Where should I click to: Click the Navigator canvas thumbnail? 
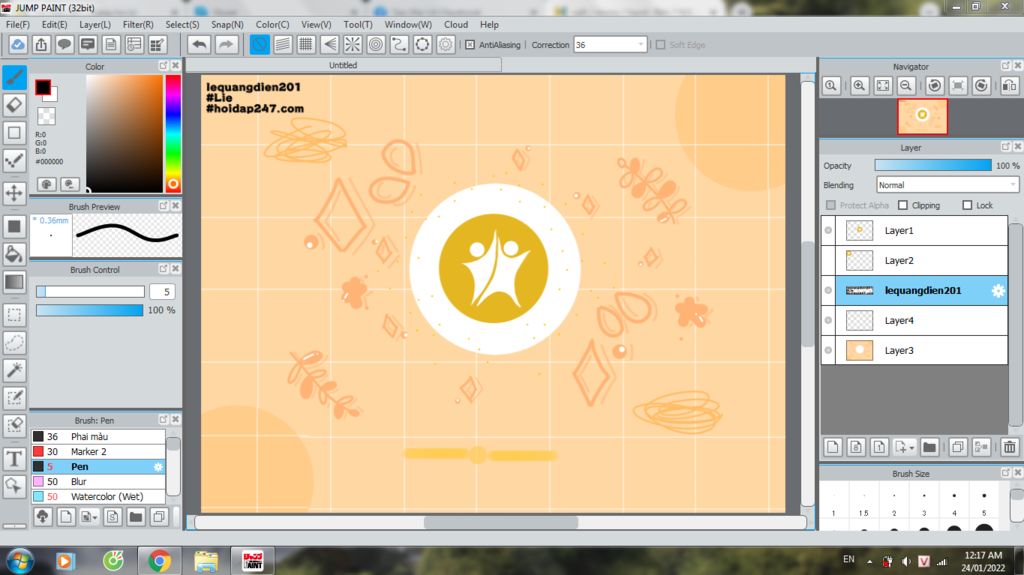coord(922,116)
